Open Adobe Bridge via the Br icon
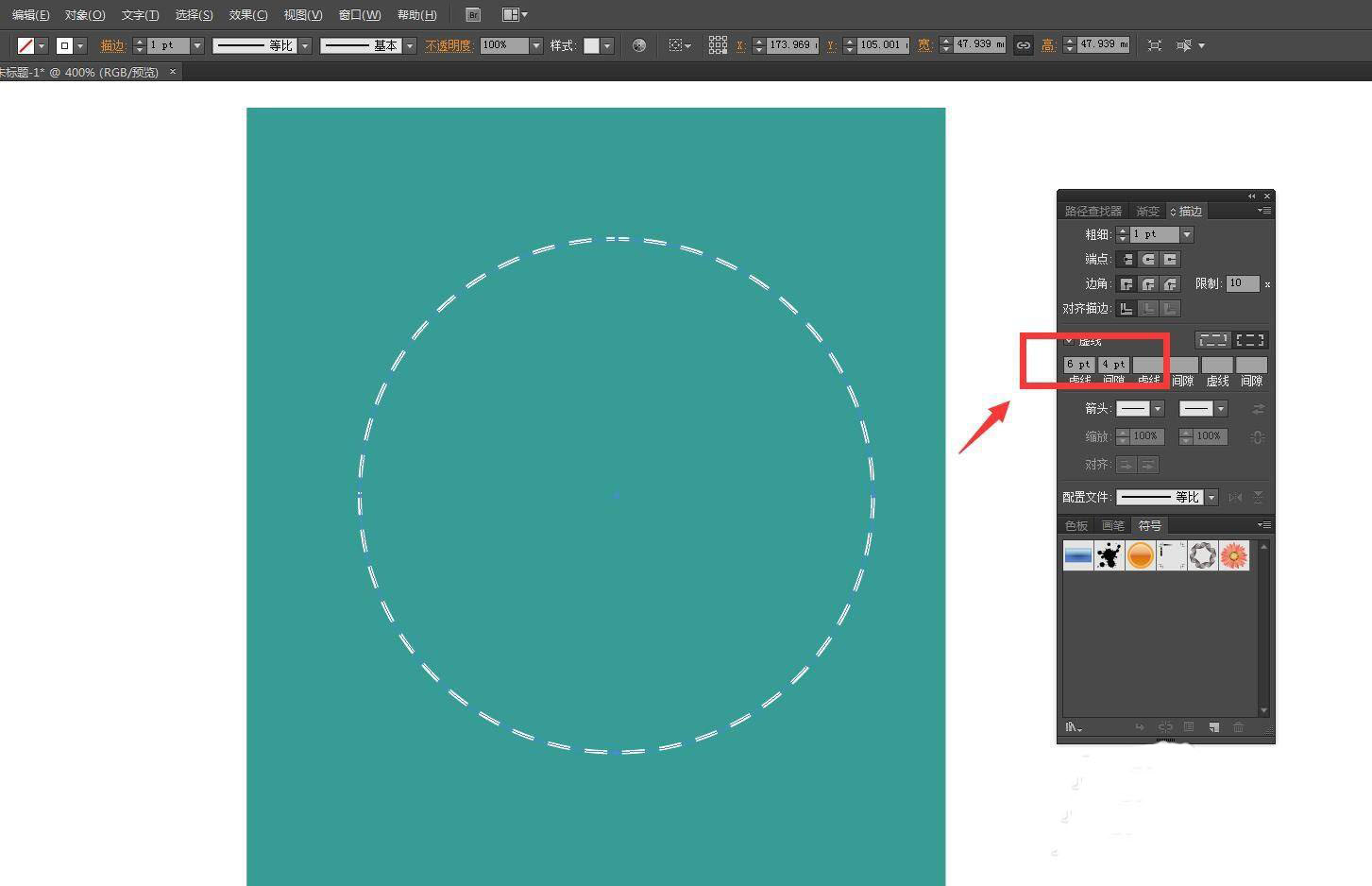Screen dimensions: 1372x886 point(474,14)
